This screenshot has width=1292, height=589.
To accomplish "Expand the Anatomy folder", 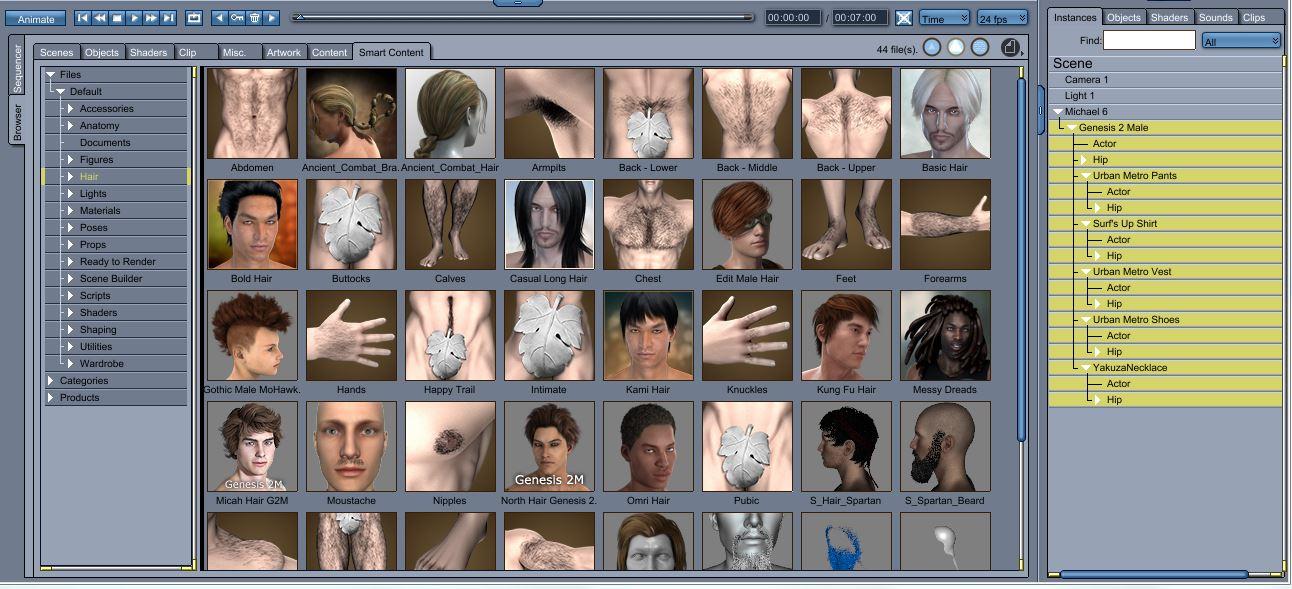I will coord(70,126).
